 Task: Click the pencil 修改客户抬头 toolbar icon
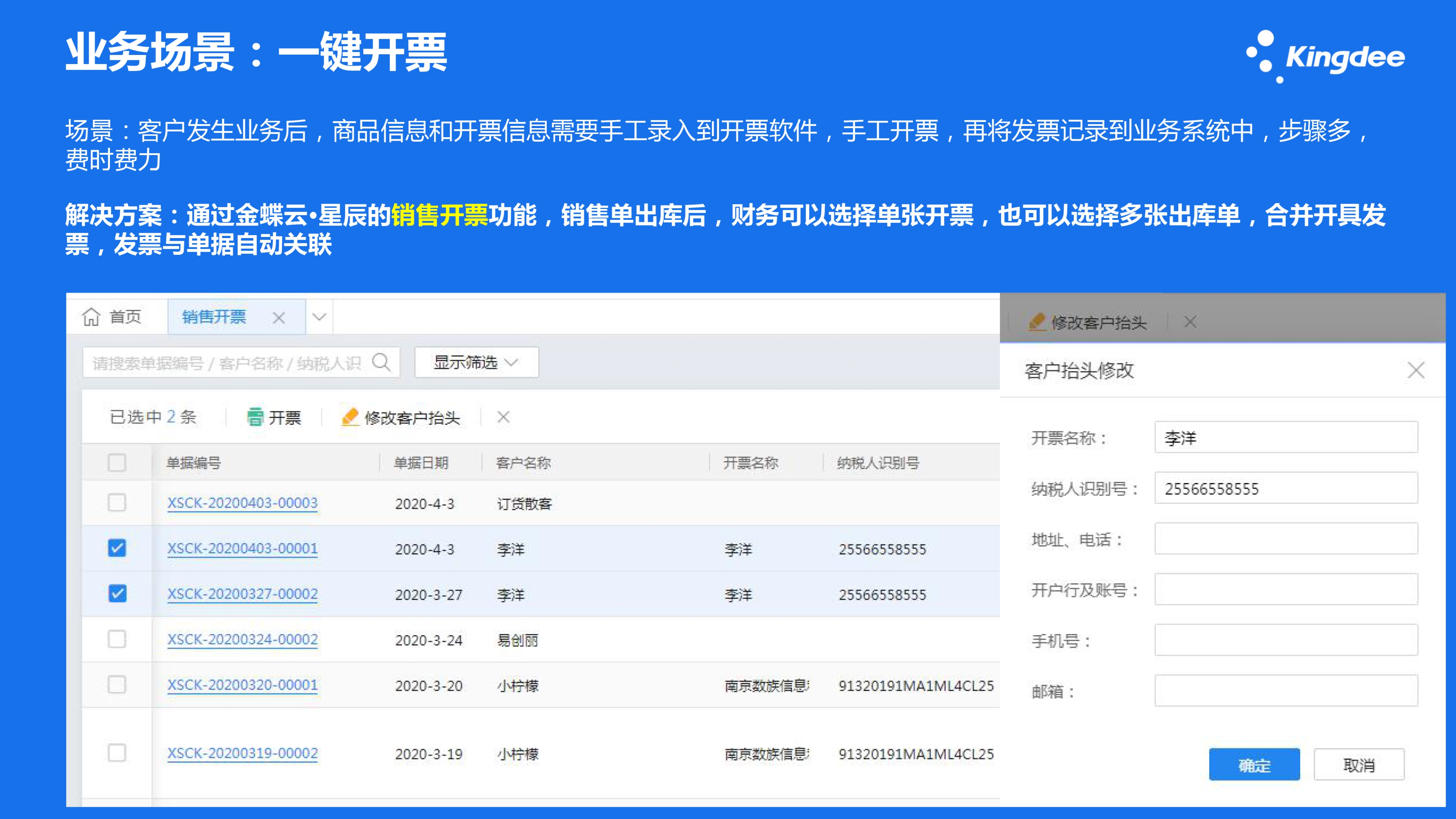[x=350, y=417]
